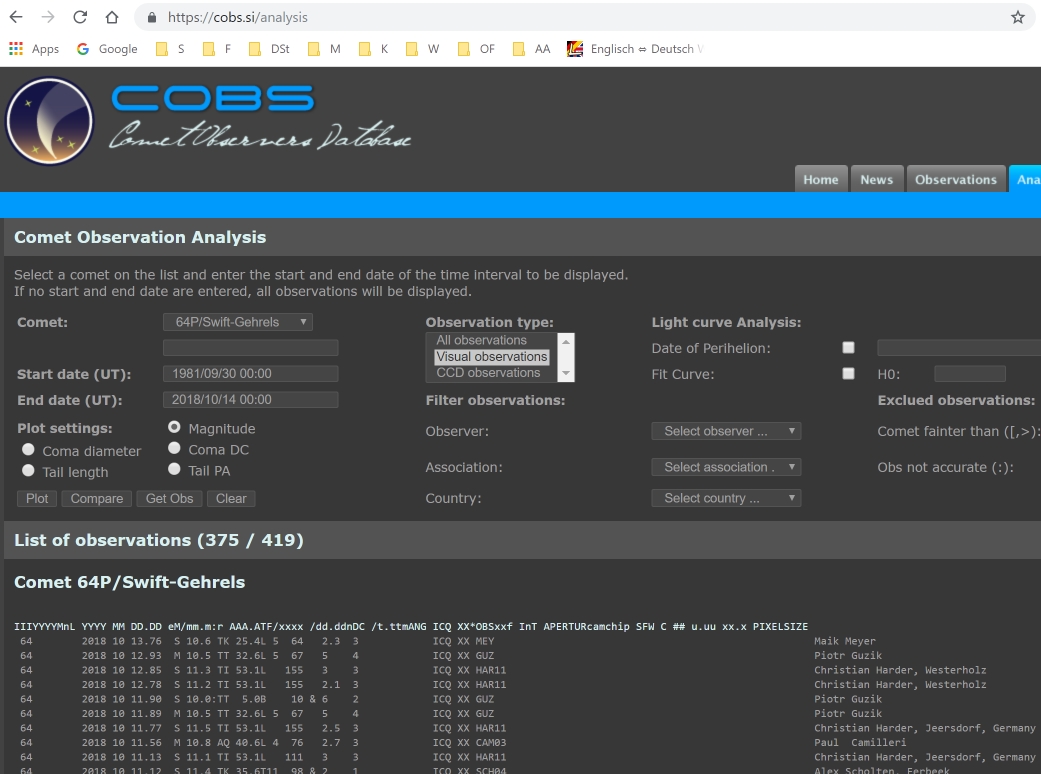Open the S bookmark folder
This screenshot has width=1041, height=774.
tap(171, 48)
